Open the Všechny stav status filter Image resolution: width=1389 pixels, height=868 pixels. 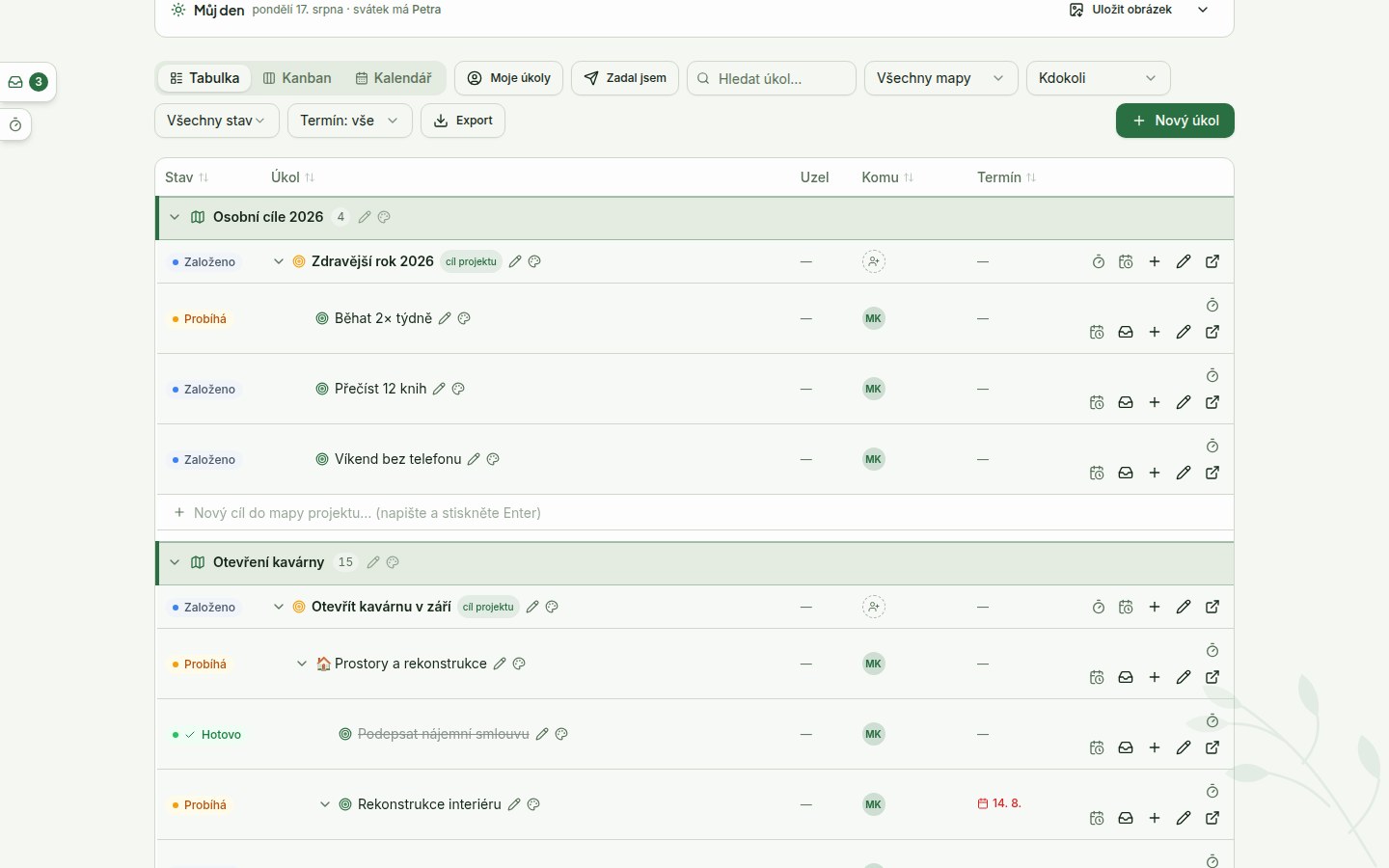217,121
